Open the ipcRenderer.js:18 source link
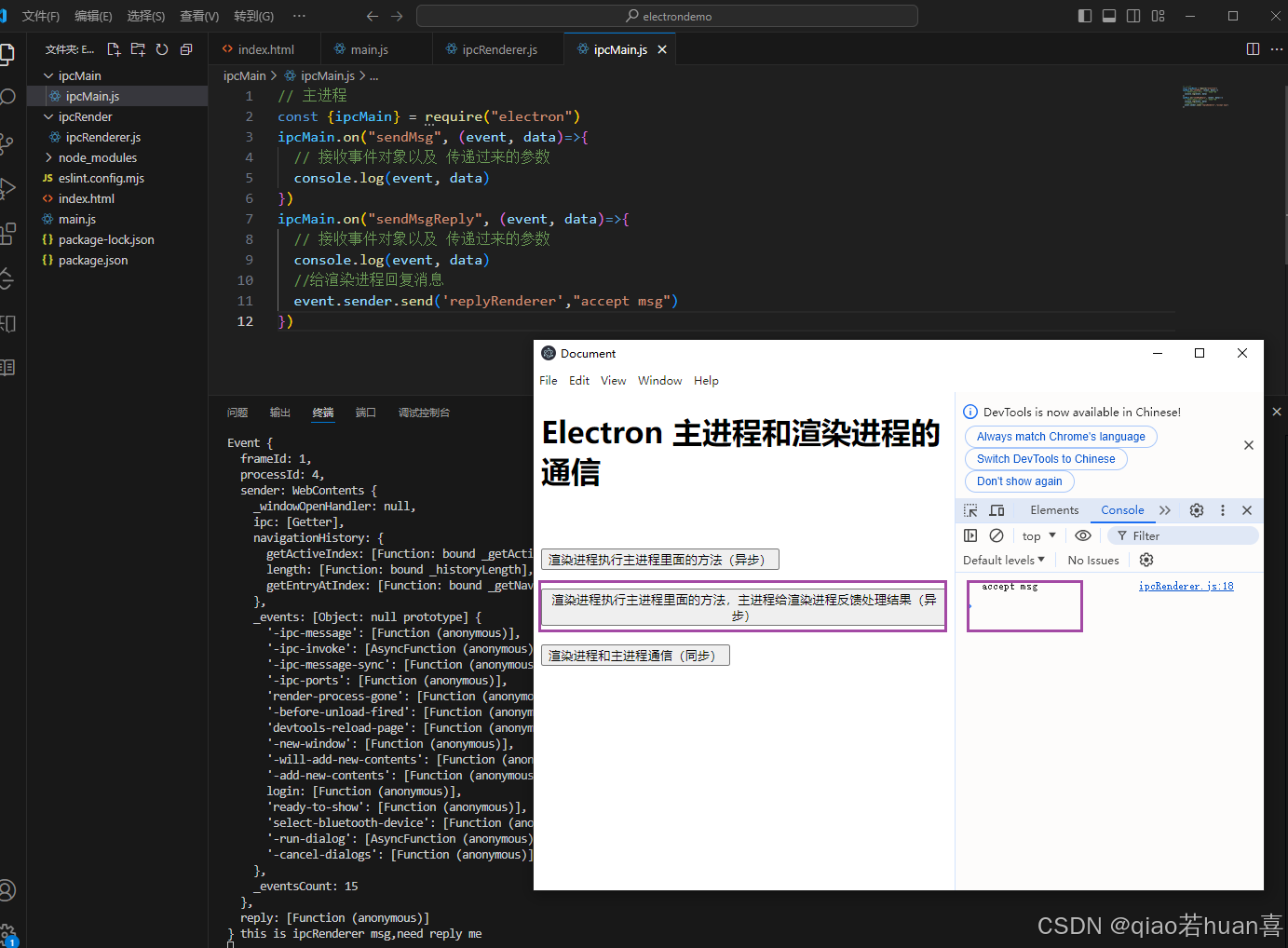Screen dimensions: 1288x948 (1186, 586)
